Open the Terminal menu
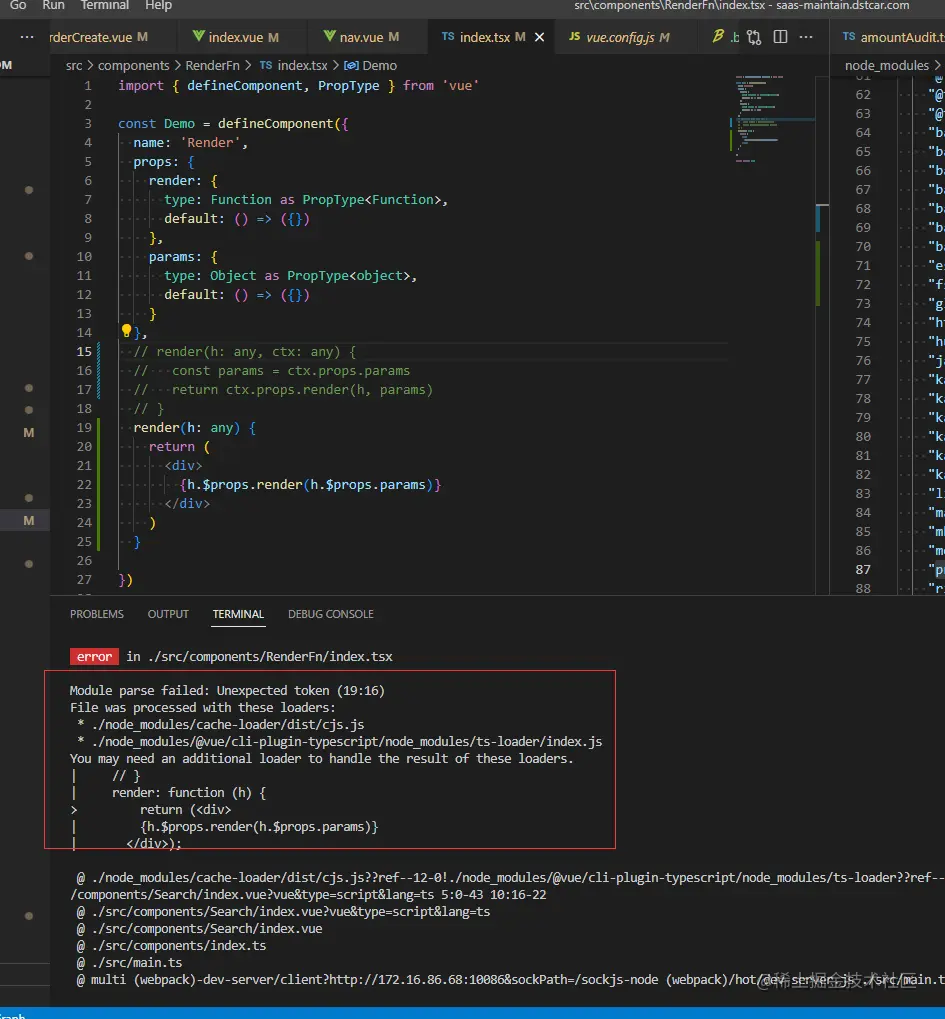945x1019 pixels. [105, 5]
